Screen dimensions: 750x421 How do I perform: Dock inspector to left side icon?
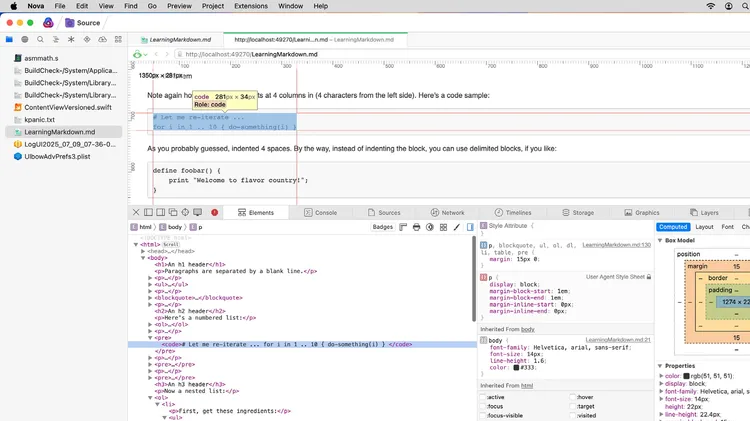tap(148, 212)
